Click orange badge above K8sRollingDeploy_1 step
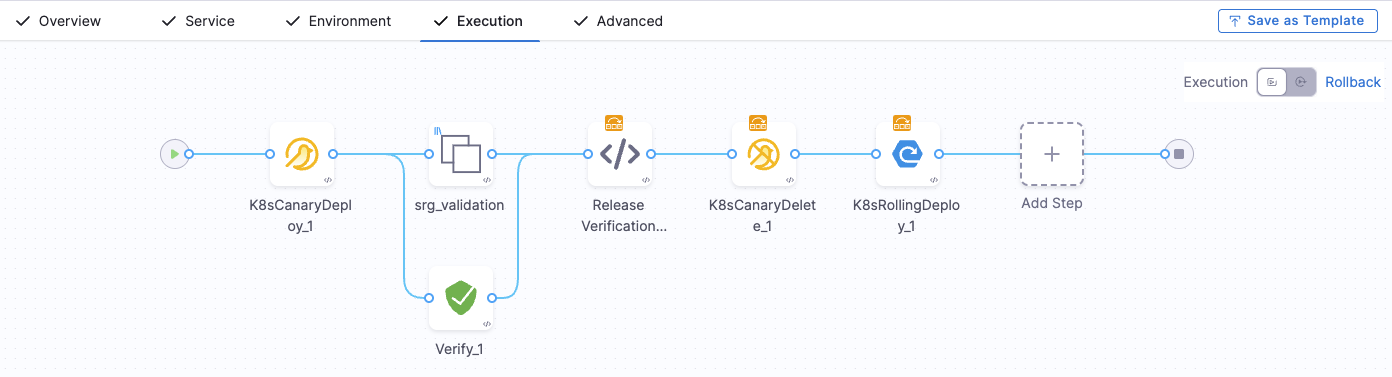This screenshot has height=377, width=1392. tap(902, 123)
